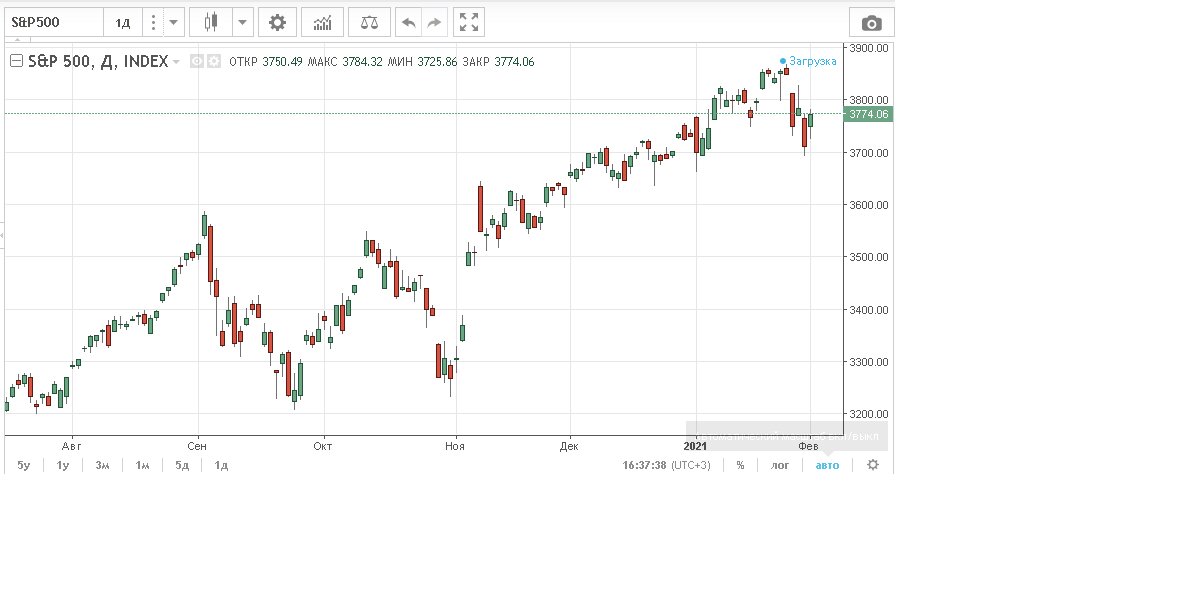The width and height of the screenshot is (1196, 592).
Task: Open the S&P 500 legend dropdown arrow
Action: [x=176, y=62]
